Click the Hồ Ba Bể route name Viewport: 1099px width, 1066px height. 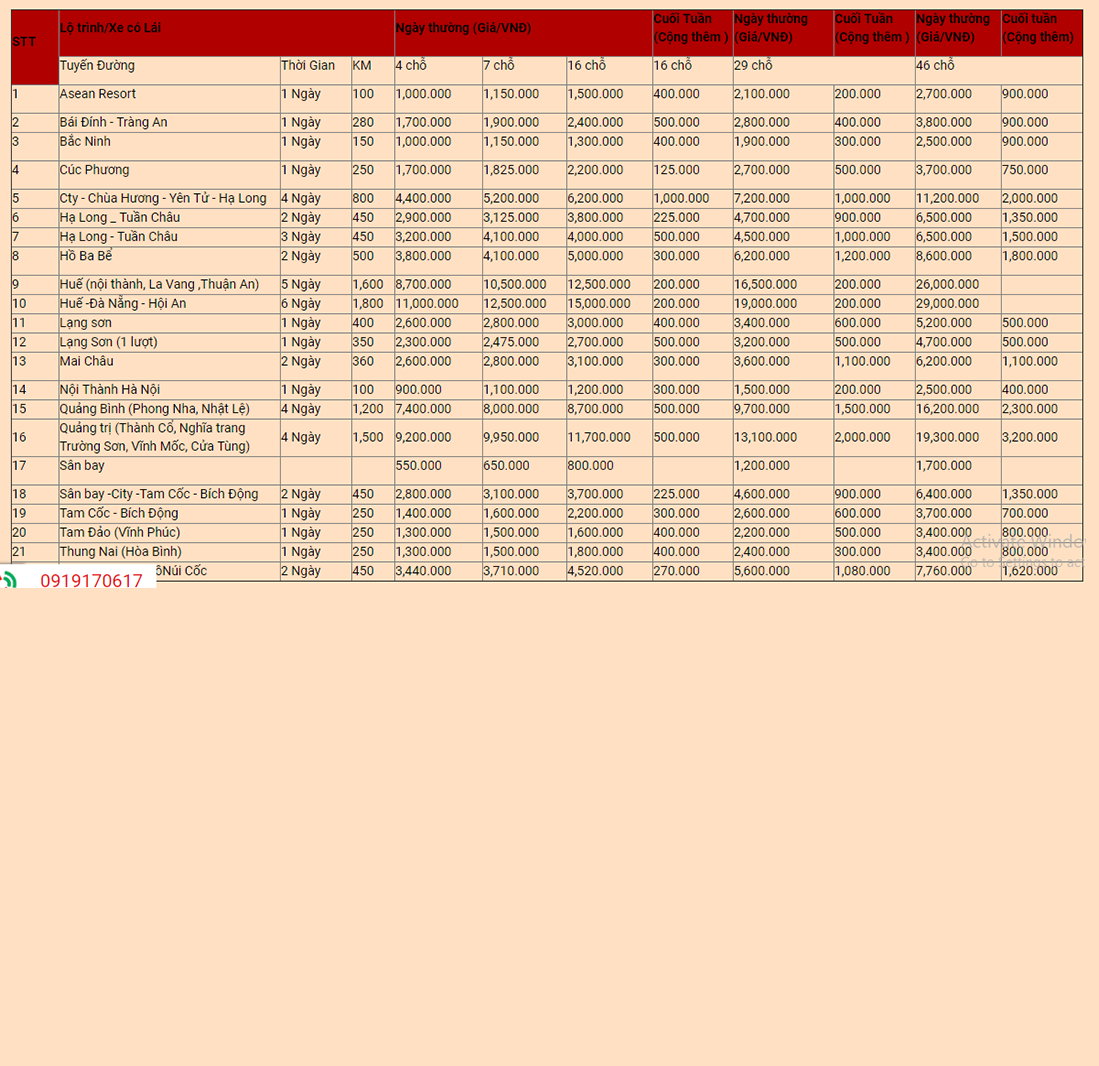[86, 256]
